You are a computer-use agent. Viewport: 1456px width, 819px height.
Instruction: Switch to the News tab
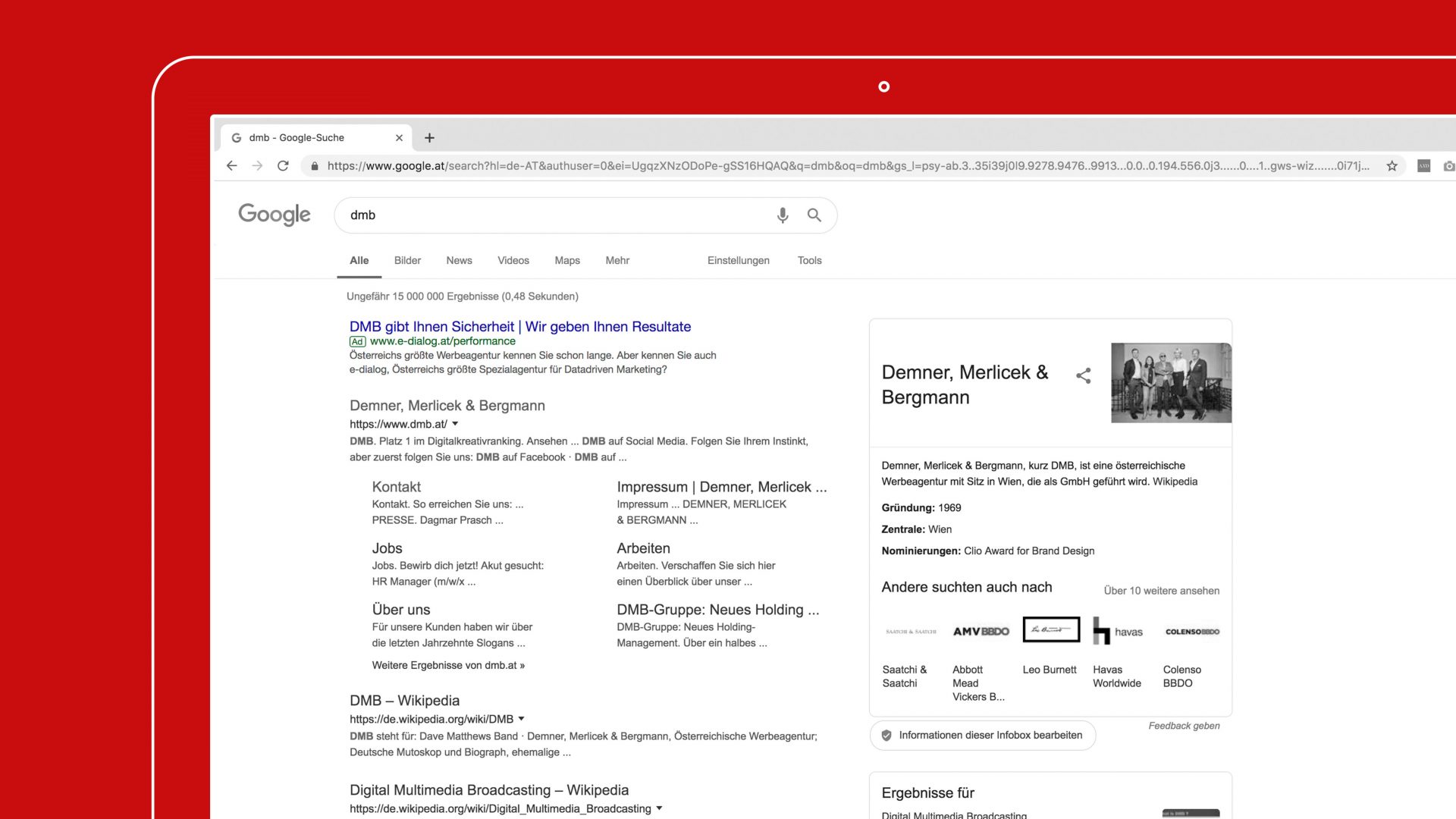(459, 260)
